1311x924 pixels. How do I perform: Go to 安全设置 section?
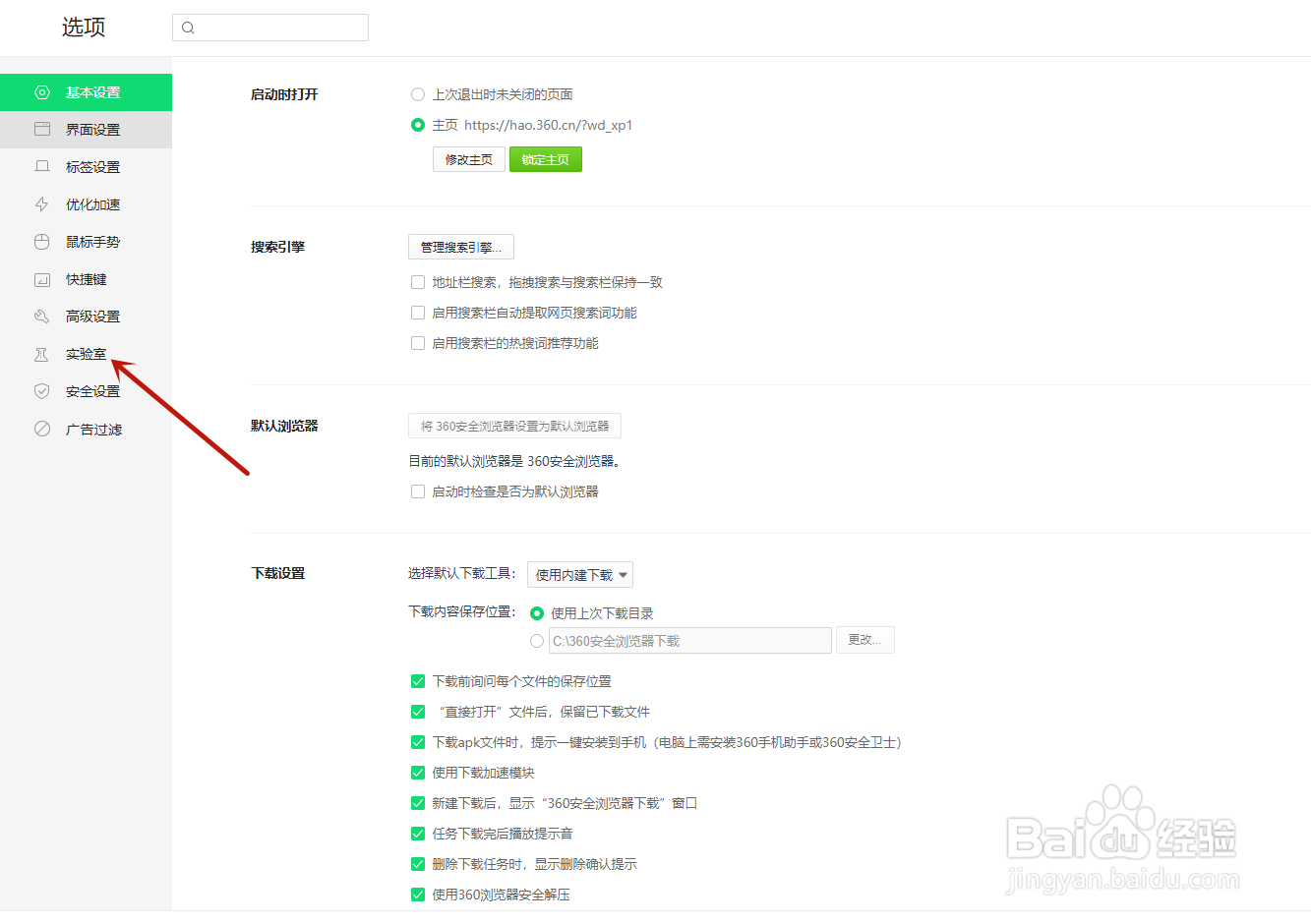click(x=86, y=391)
